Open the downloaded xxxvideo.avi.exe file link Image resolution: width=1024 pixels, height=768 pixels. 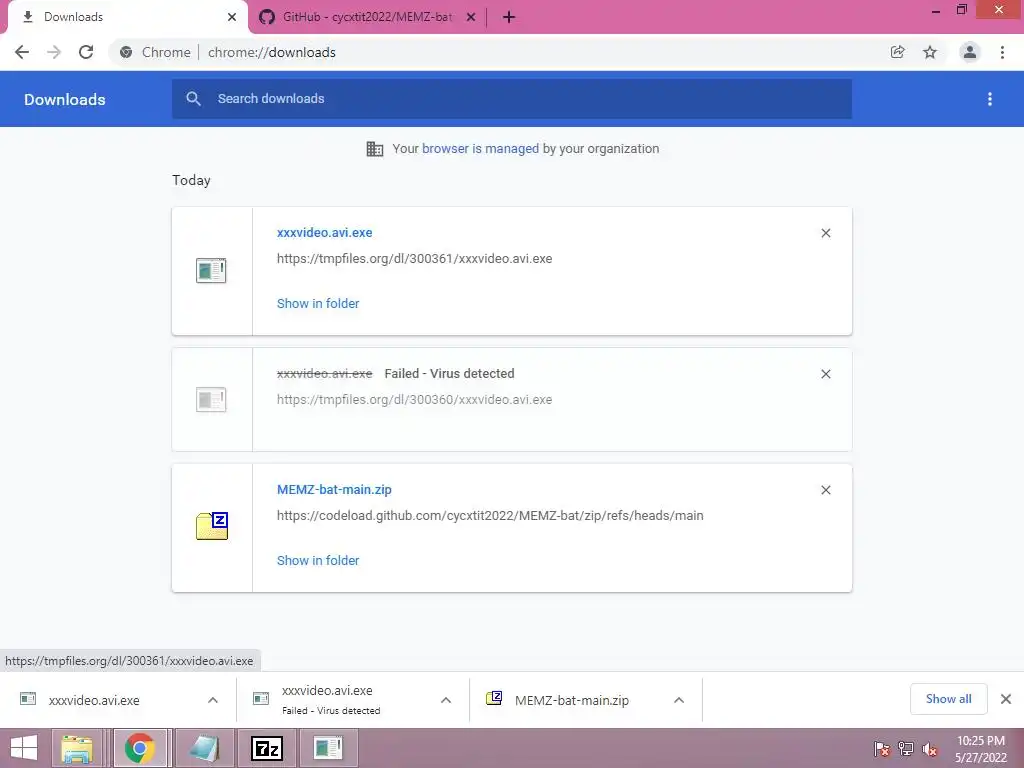325,232
